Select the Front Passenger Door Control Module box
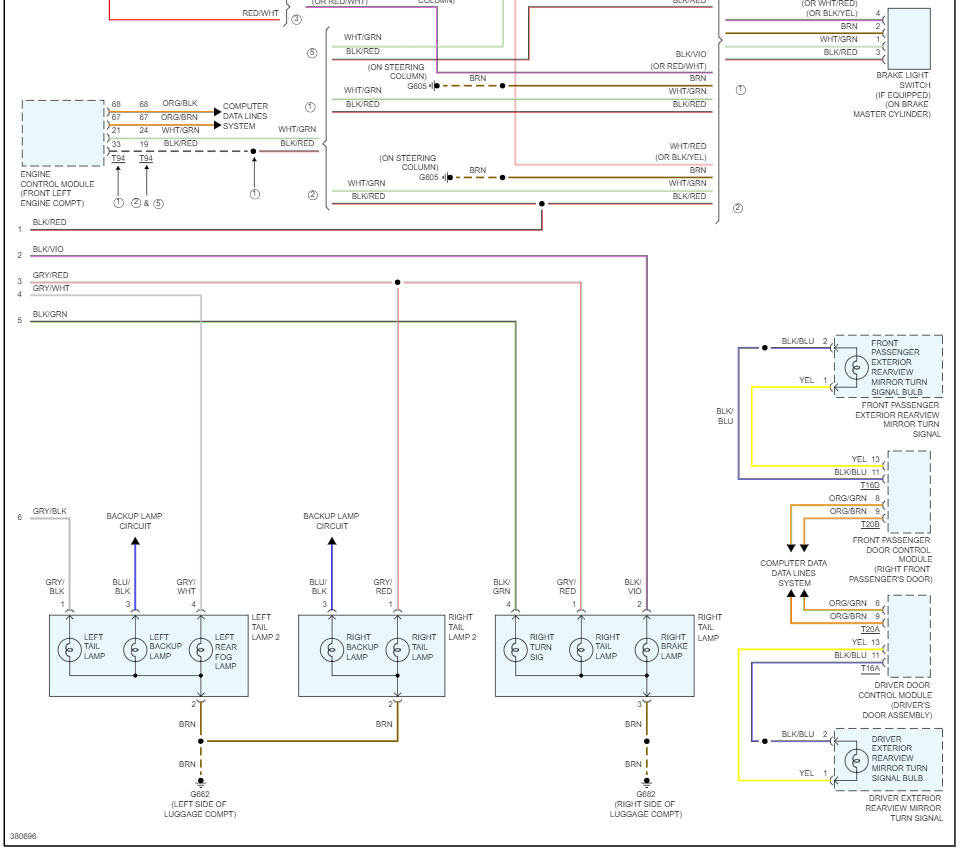967x849 pixels. pos(909,492)
